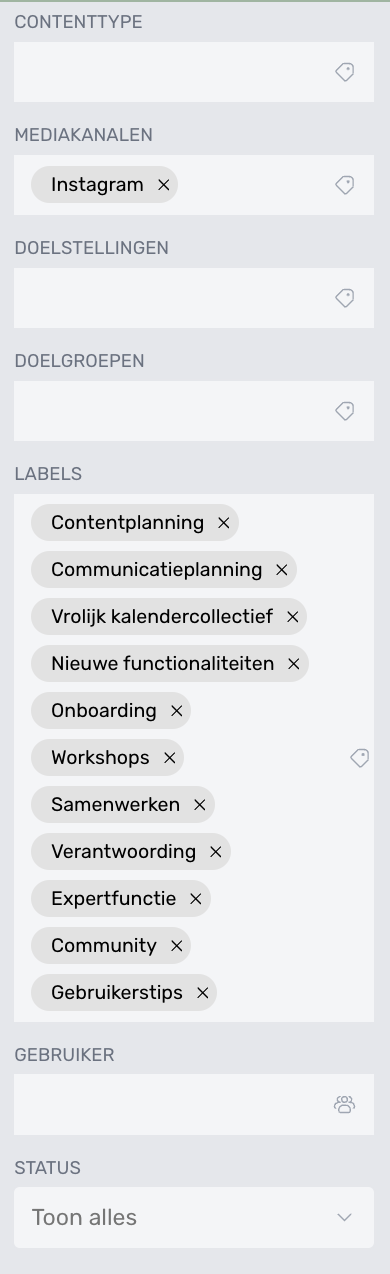This screenshot has width=390, height=1274.
Task: Remove the Communicatieplanning label
Action: pos(281,570)
